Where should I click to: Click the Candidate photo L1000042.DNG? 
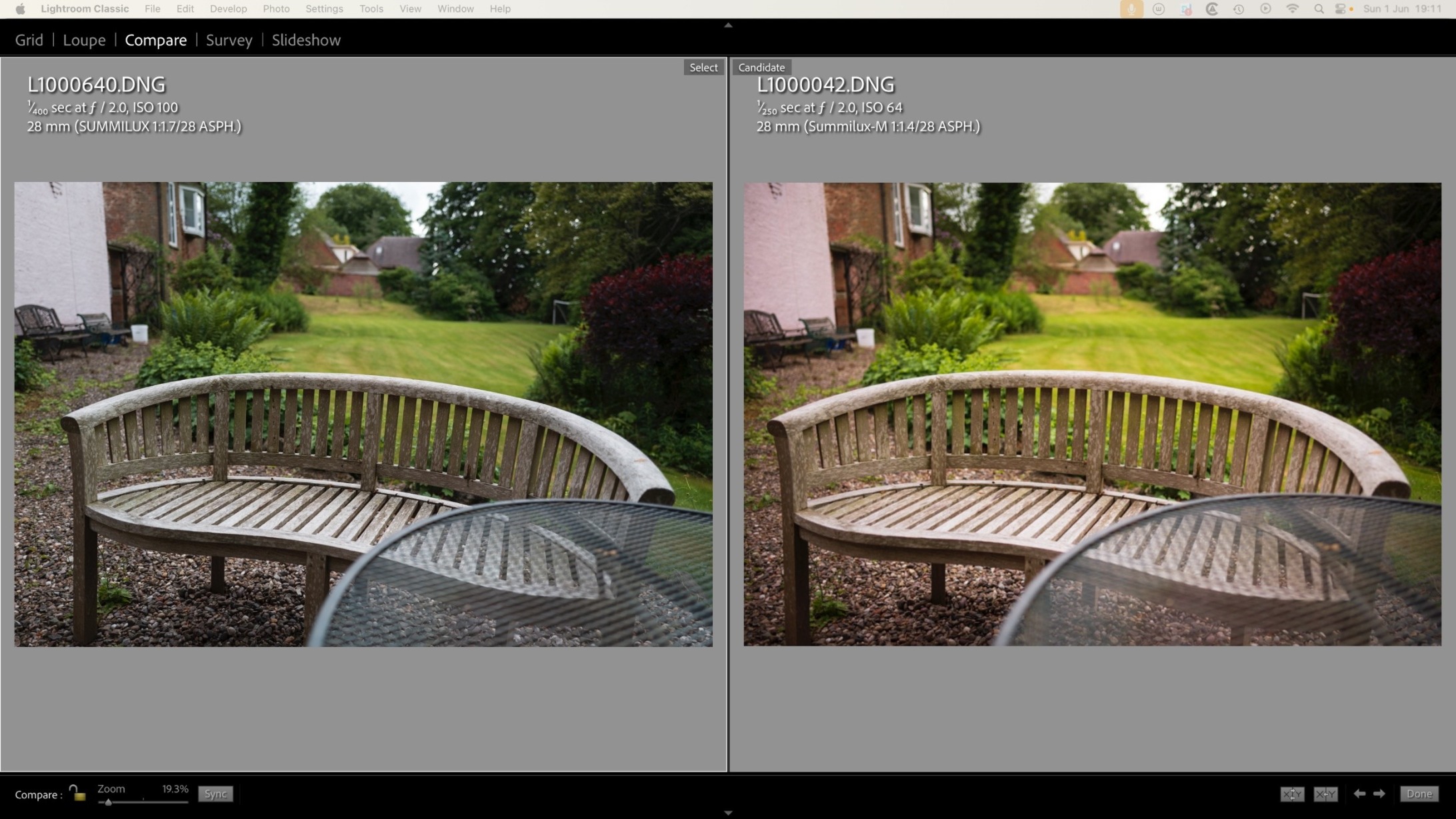pos(1092,414)
